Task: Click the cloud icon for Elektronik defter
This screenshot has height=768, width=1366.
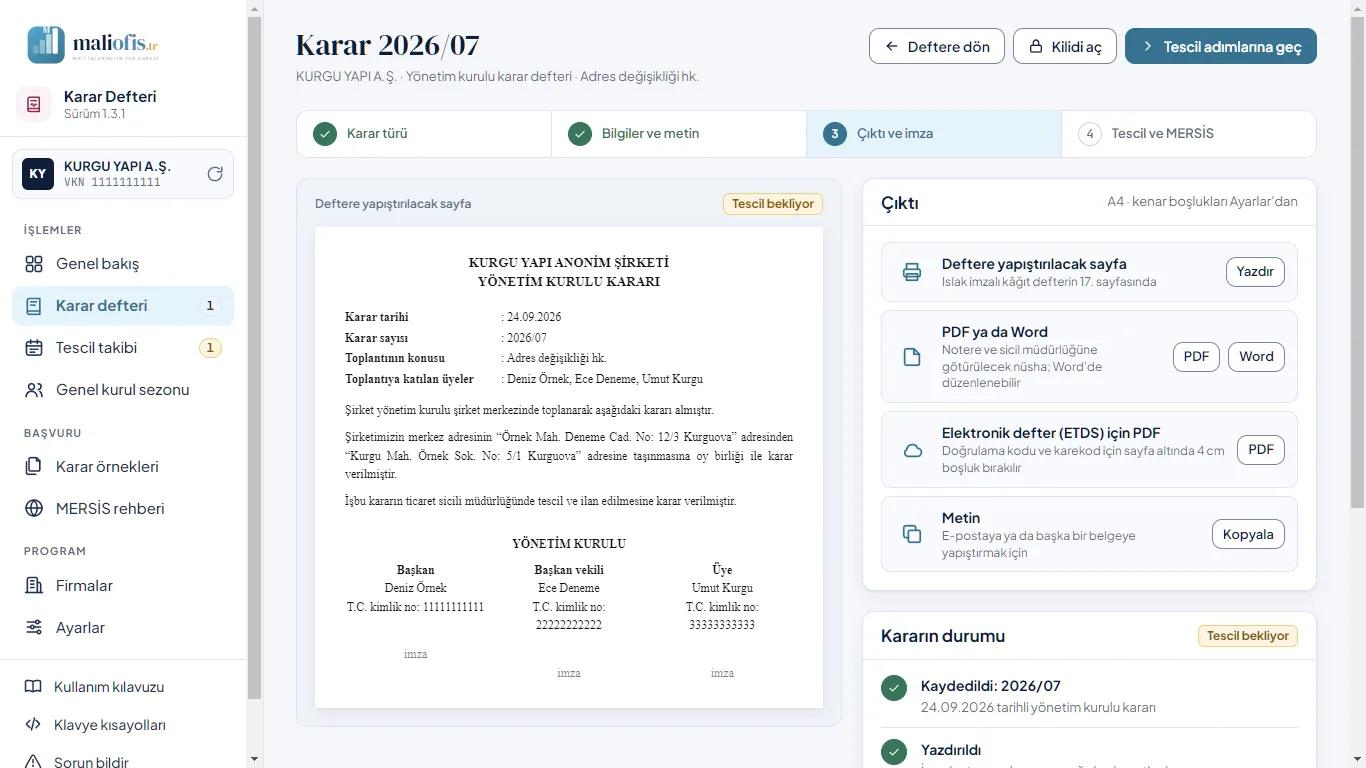Action: click(912, 450)
